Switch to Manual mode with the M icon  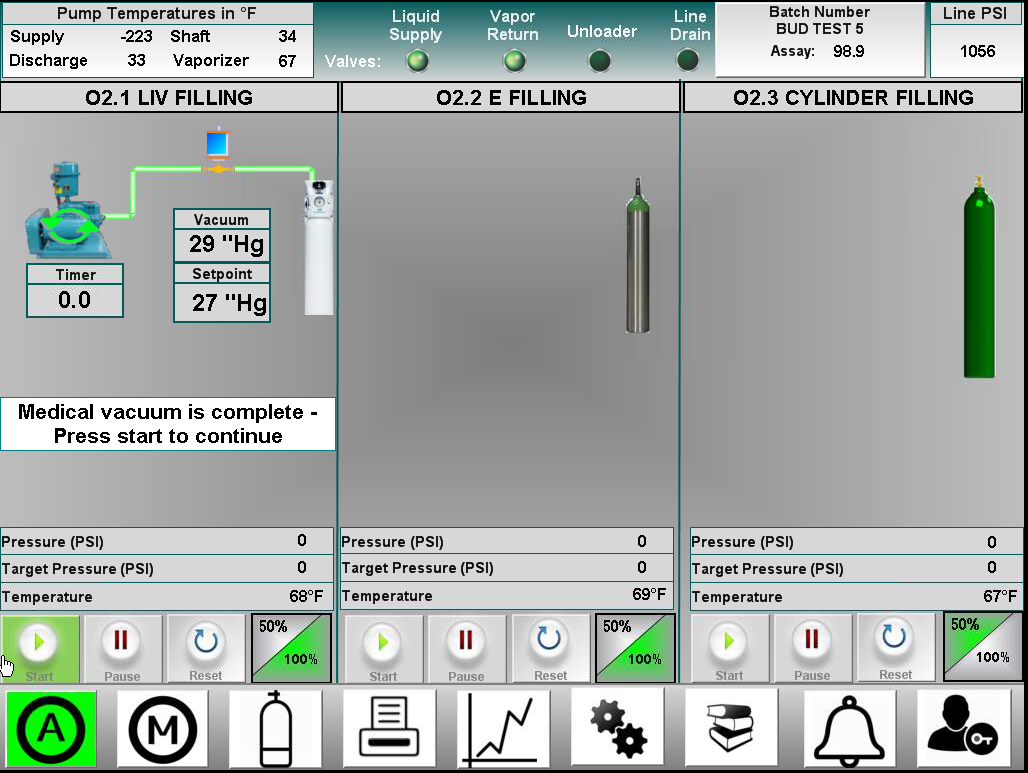pyautogui.click(x=163, y=728)
